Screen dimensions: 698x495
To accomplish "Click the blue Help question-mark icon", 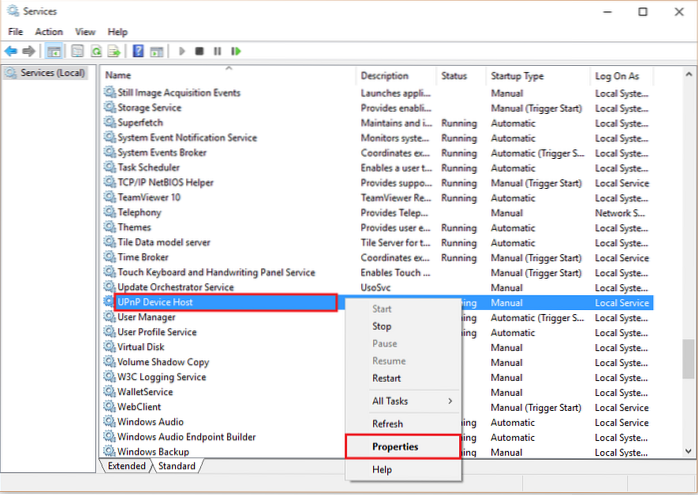I will tap(138, 51).
